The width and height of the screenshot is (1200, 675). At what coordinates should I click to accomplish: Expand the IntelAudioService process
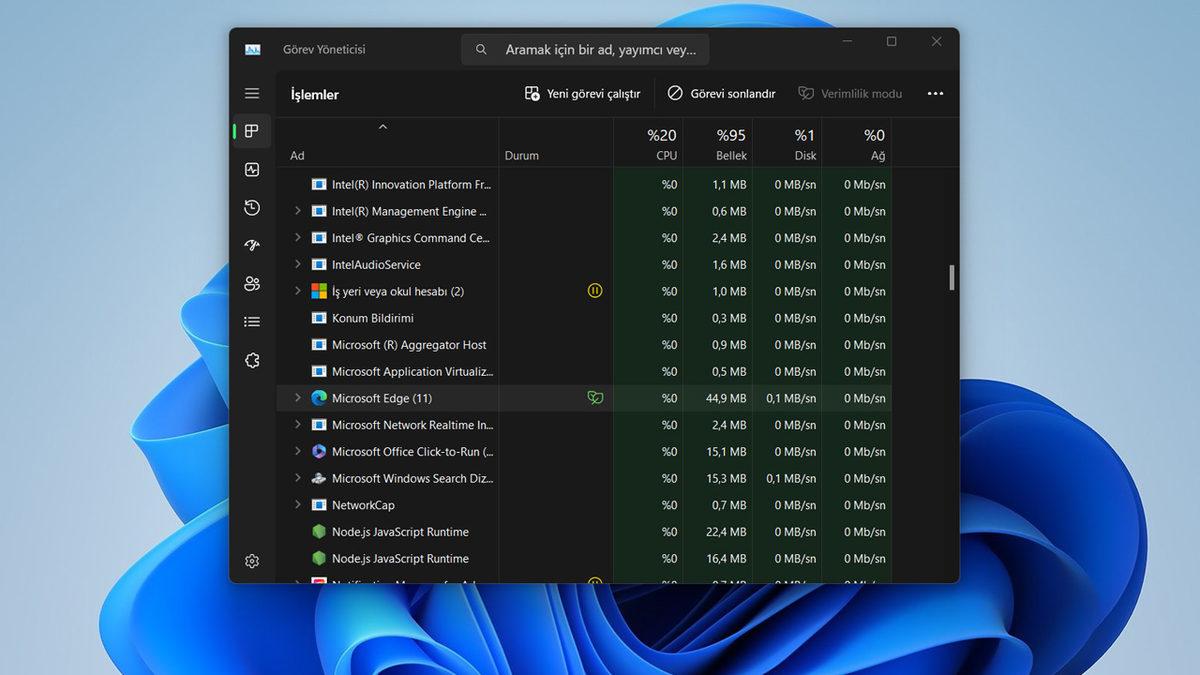pyautogui.click(x=297, y=265)
